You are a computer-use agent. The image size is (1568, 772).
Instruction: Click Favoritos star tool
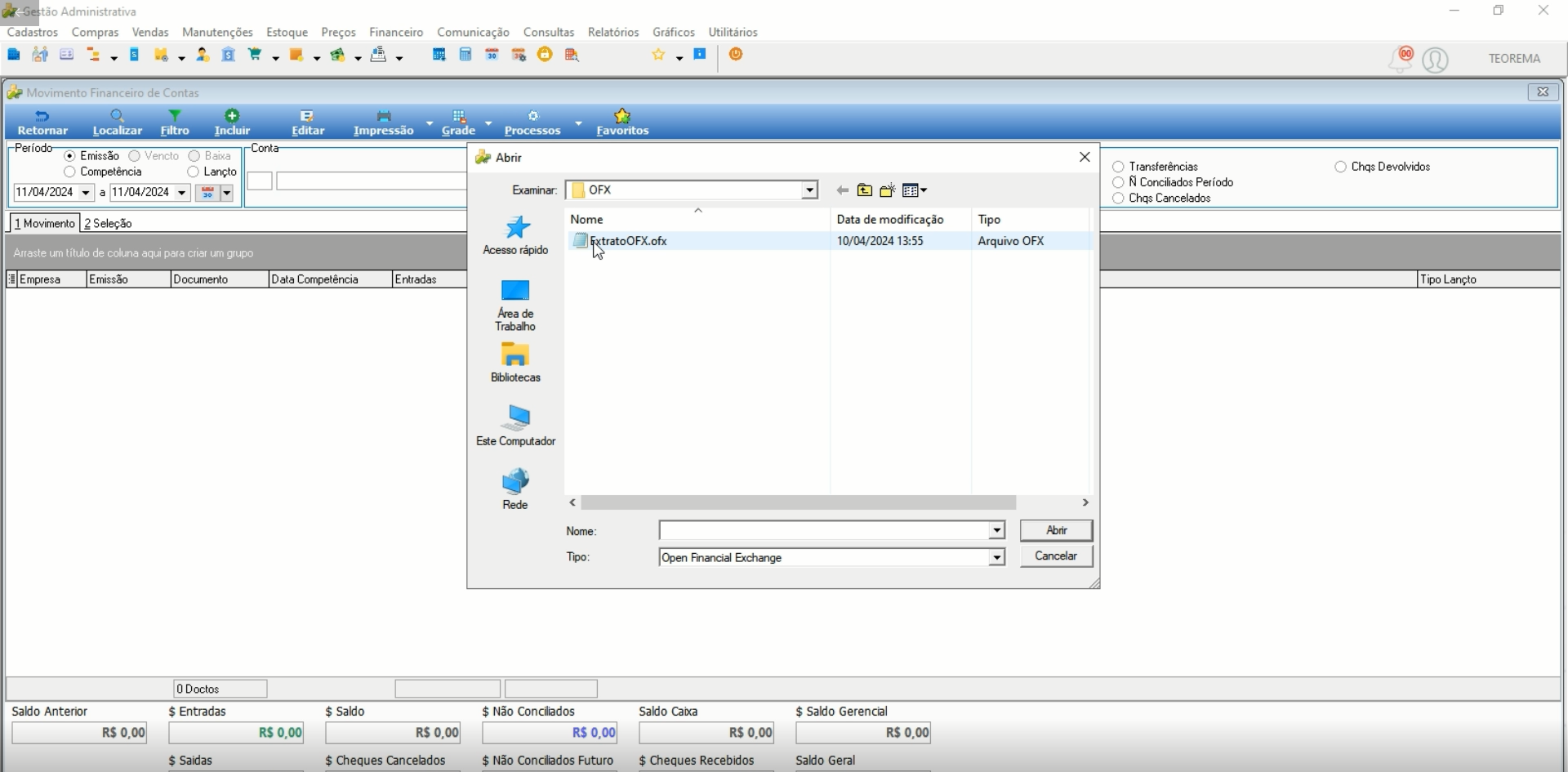click(x=622, y=123)
